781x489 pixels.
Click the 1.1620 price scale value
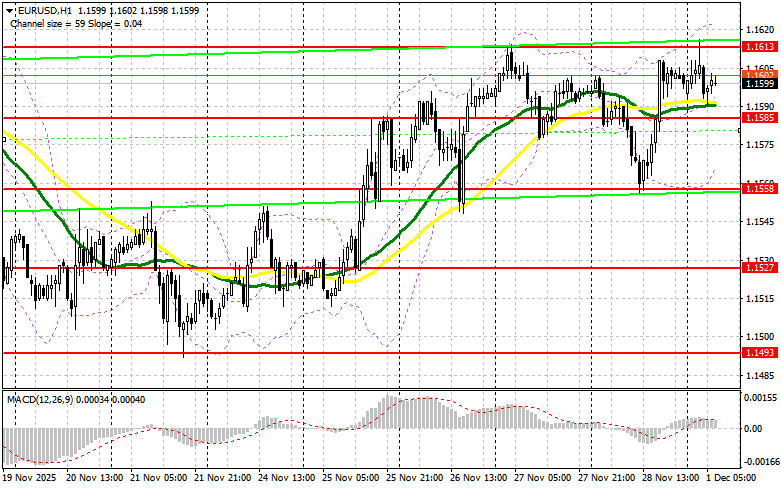(760, 30)
